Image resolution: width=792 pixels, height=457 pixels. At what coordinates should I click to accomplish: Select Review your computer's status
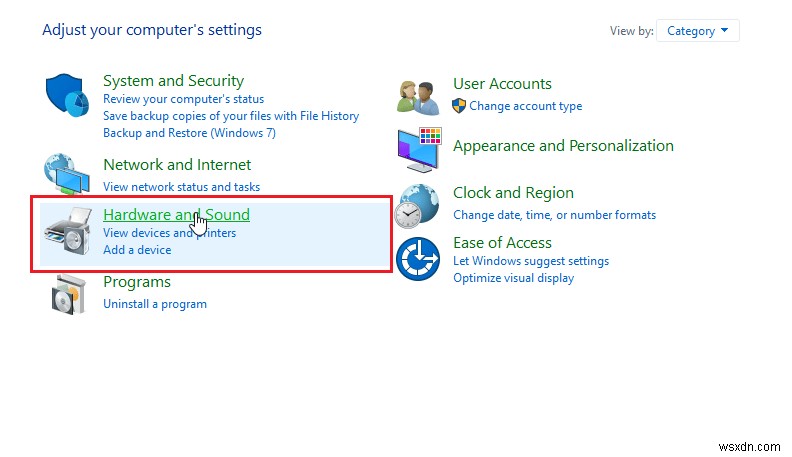pos(183,99)
